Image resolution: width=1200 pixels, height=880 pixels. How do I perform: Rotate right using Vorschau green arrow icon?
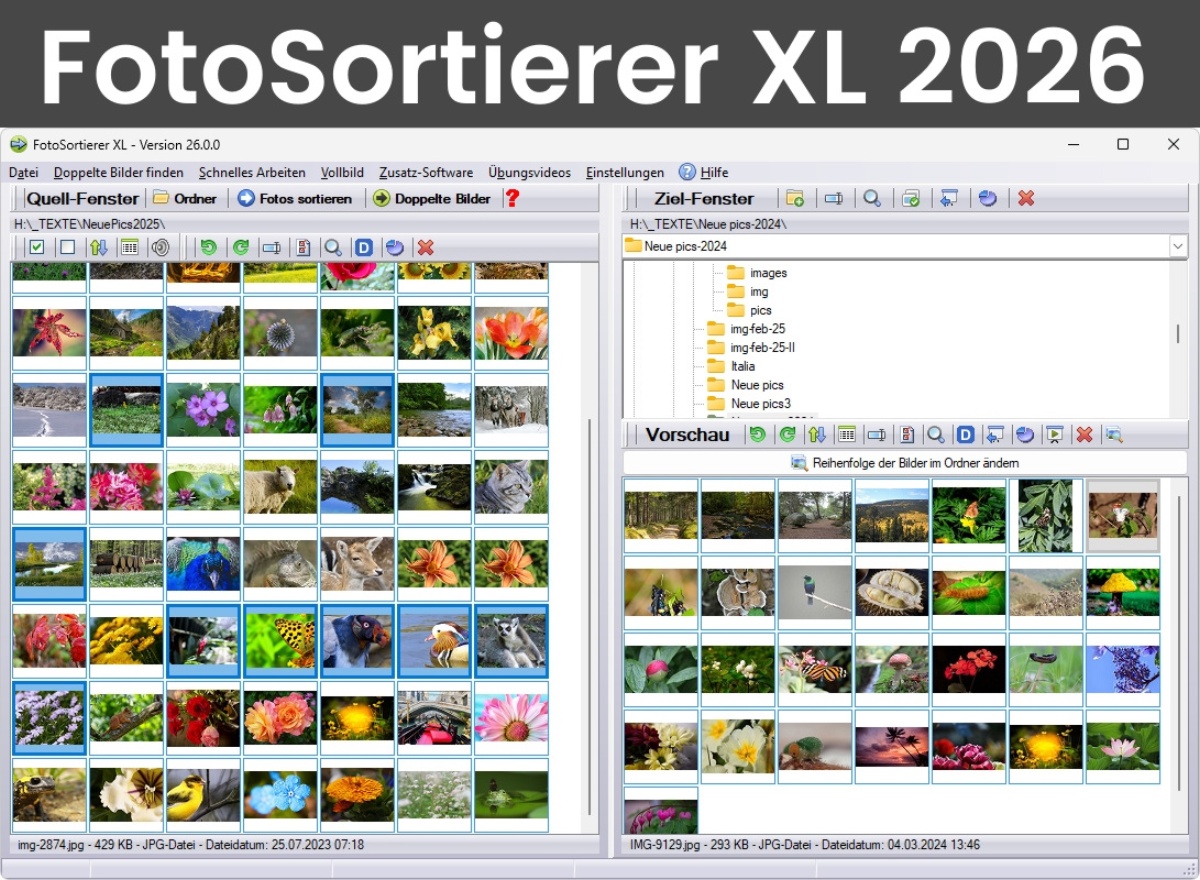tap(788, 434)
